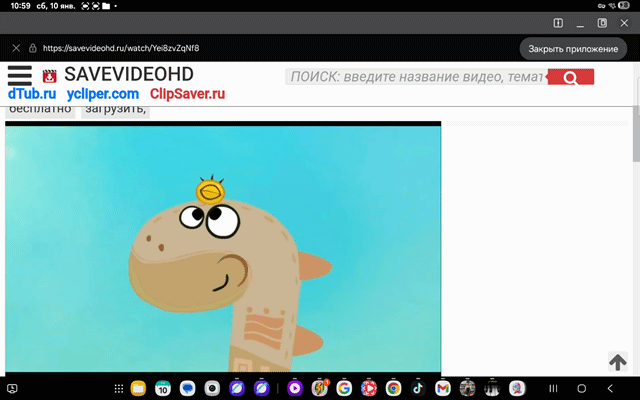Image resolution: width=640 pixels, height=400 pixels.
Task: Select the 'загрузить' tag
Action: [115, 109]
